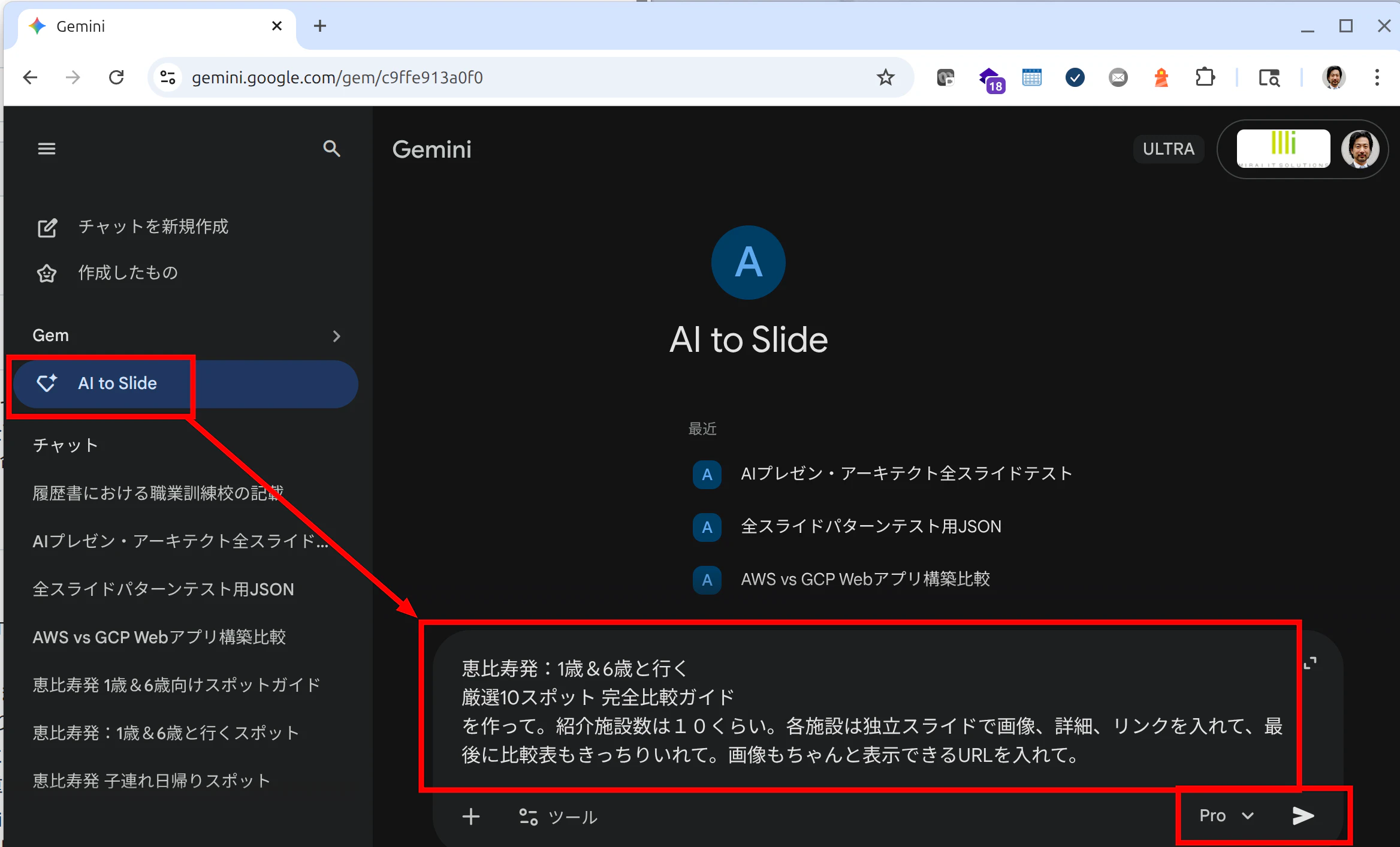The width and height of the screenshot is (1400, 847).
Task: Expand the prompt input to full screen
Action: [x=1310, y=663]
